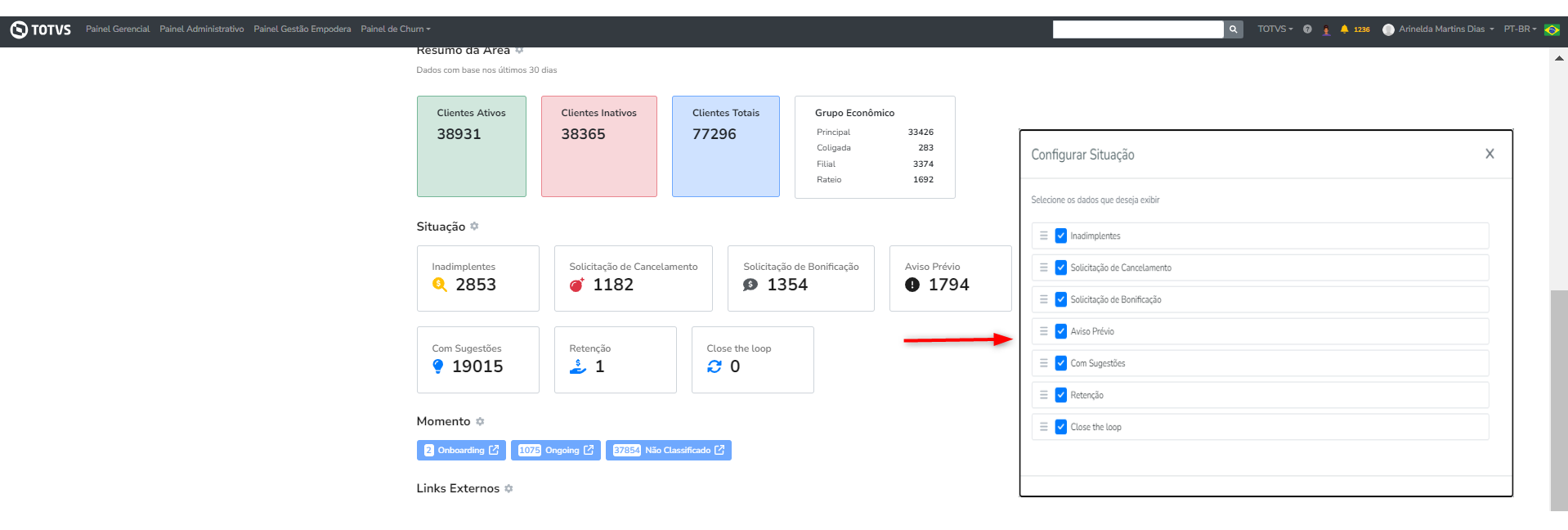Click the green Clientes Ativos card
The image size is (1568, 530).
(x=472, y=146)
